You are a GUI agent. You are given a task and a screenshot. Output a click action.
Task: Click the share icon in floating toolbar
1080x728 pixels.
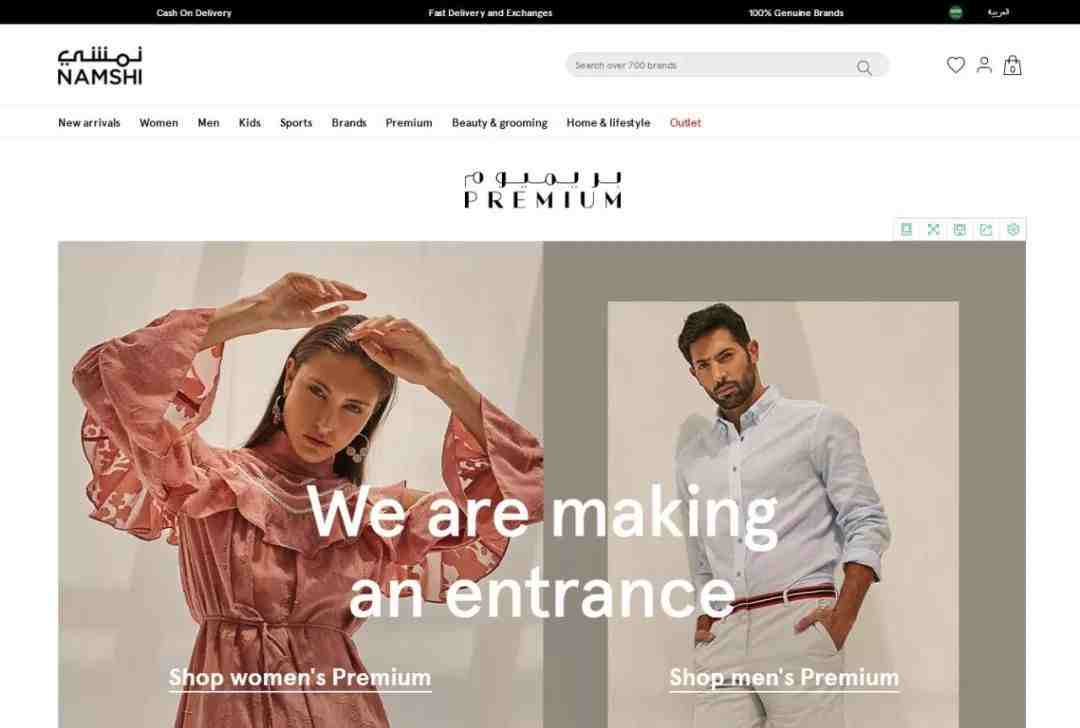pos(986,229)
